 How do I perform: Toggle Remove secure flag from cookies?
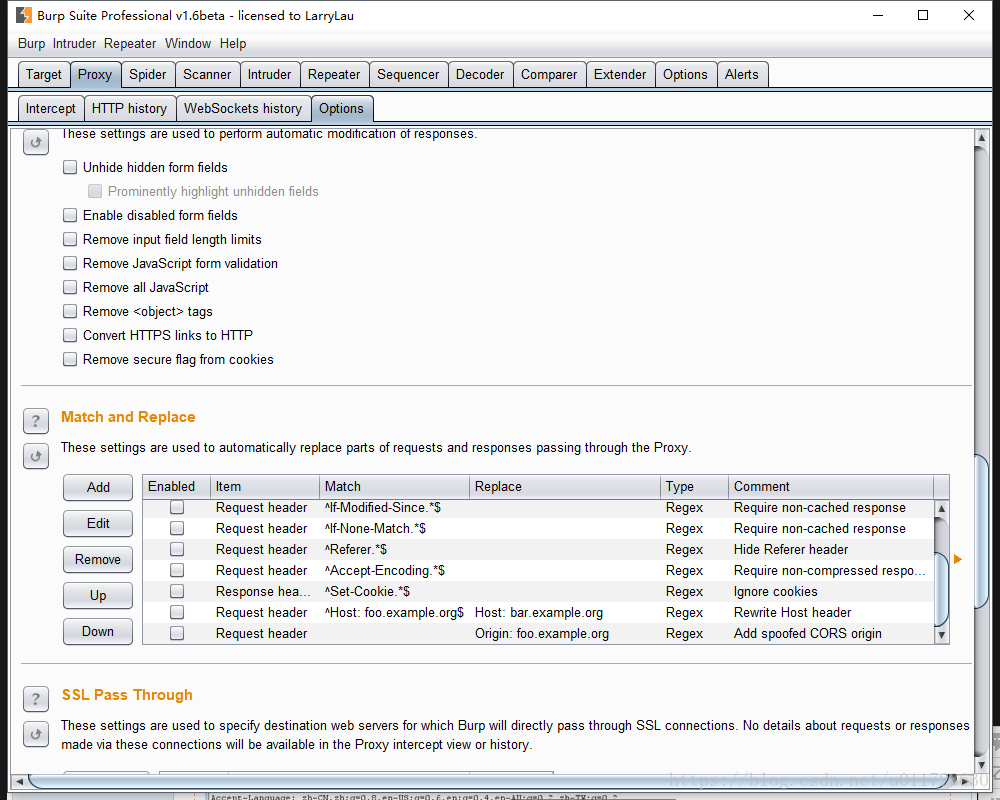pos(70,359)
